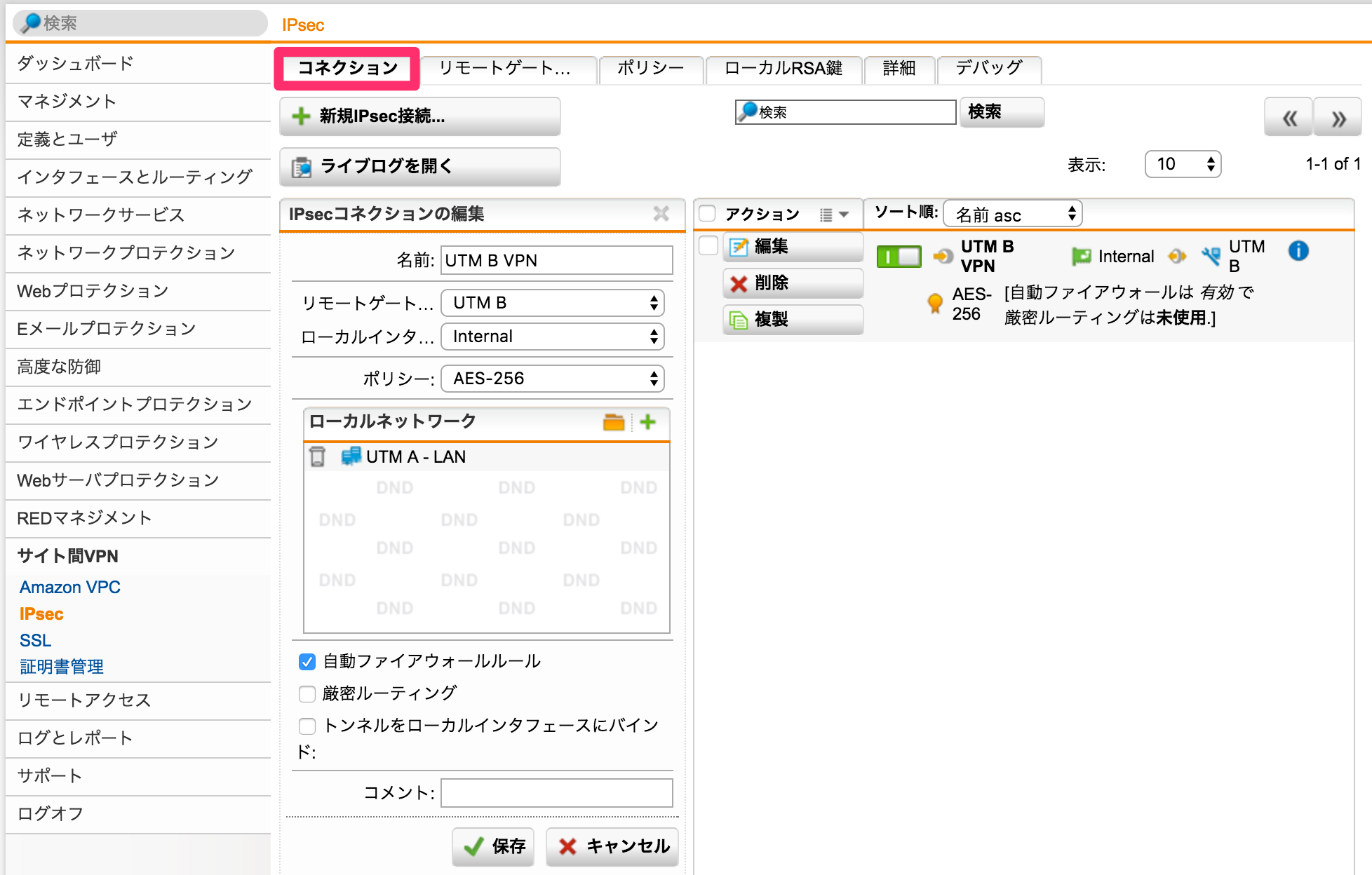Open ネットワークサービス menu

[x=138, y=215]
